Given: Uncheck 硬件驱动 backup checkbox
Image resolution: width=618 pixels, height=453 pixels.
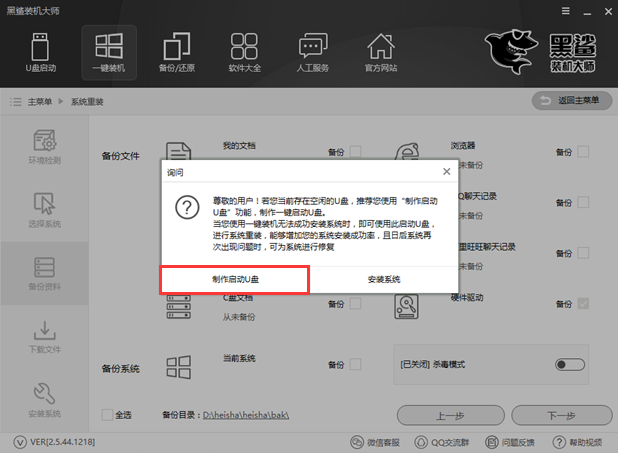Looking at the screenshot, I should point(583,304).
